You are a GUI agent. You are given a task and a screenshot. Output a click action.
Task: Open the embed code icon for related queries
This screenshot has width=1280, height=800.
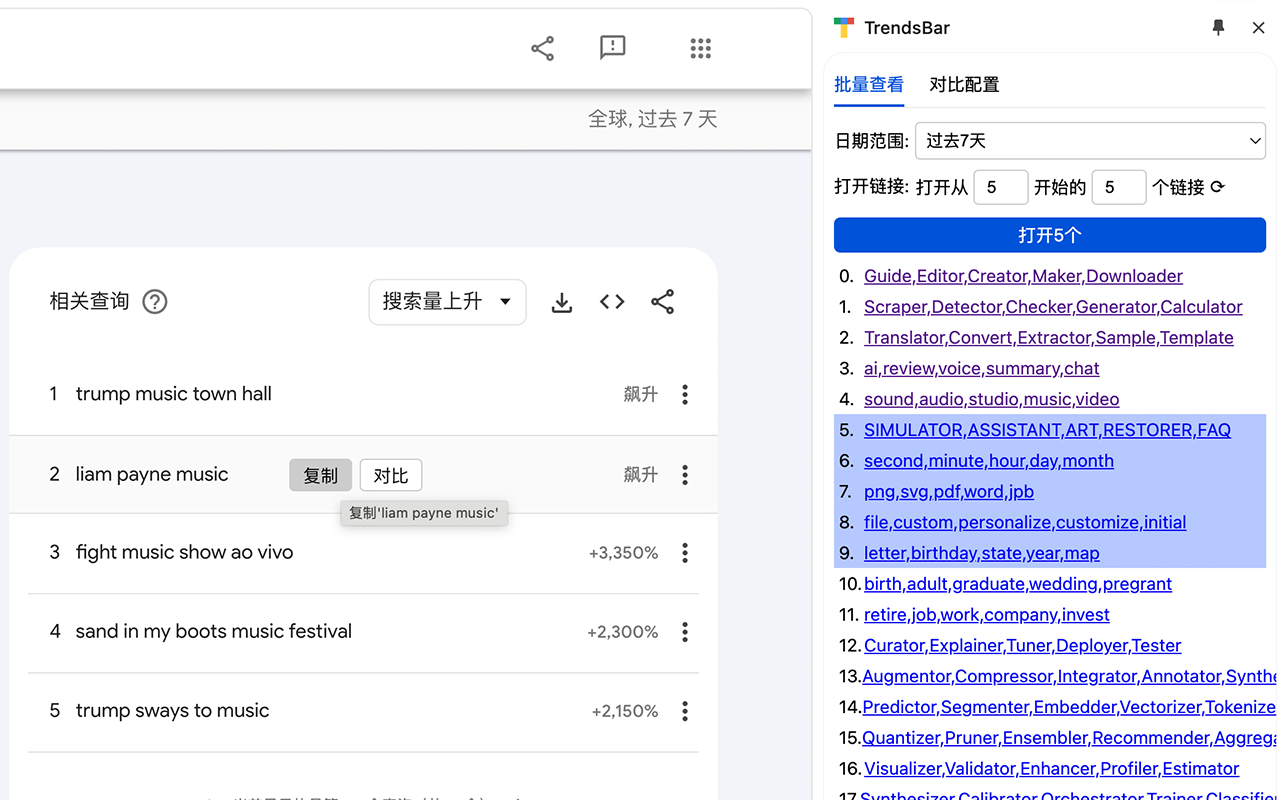pos(612,302)
